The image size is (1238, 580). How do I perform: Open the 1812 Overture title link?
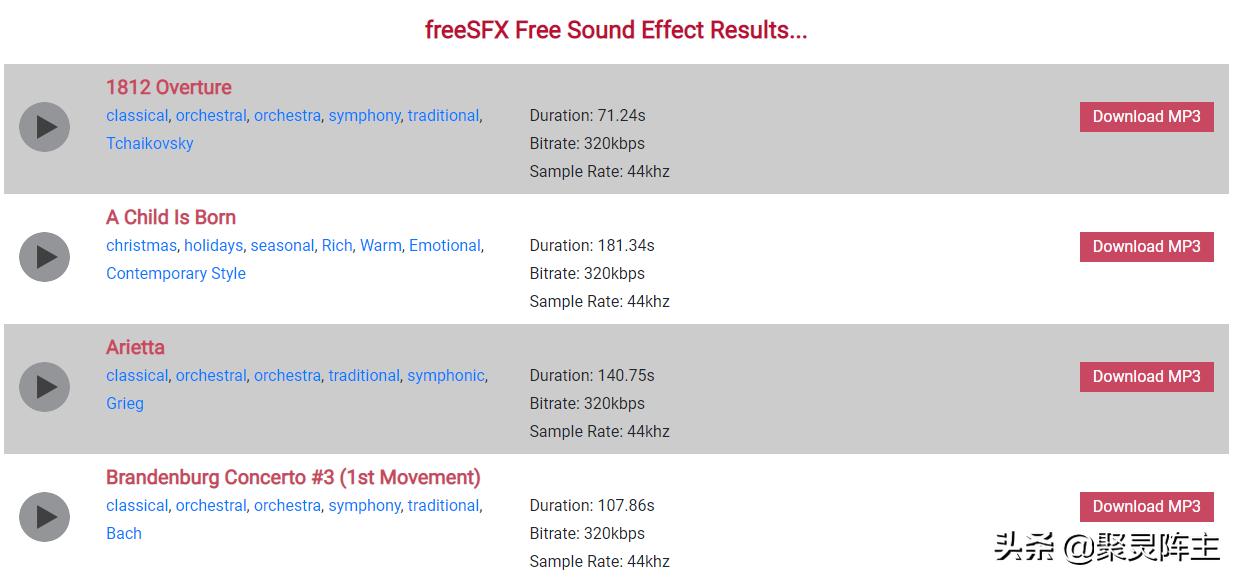coord(169,87)
